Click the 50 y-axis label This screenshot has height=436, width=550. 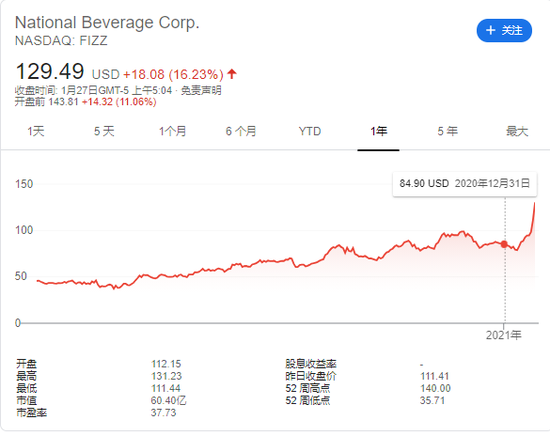point(21,276)
